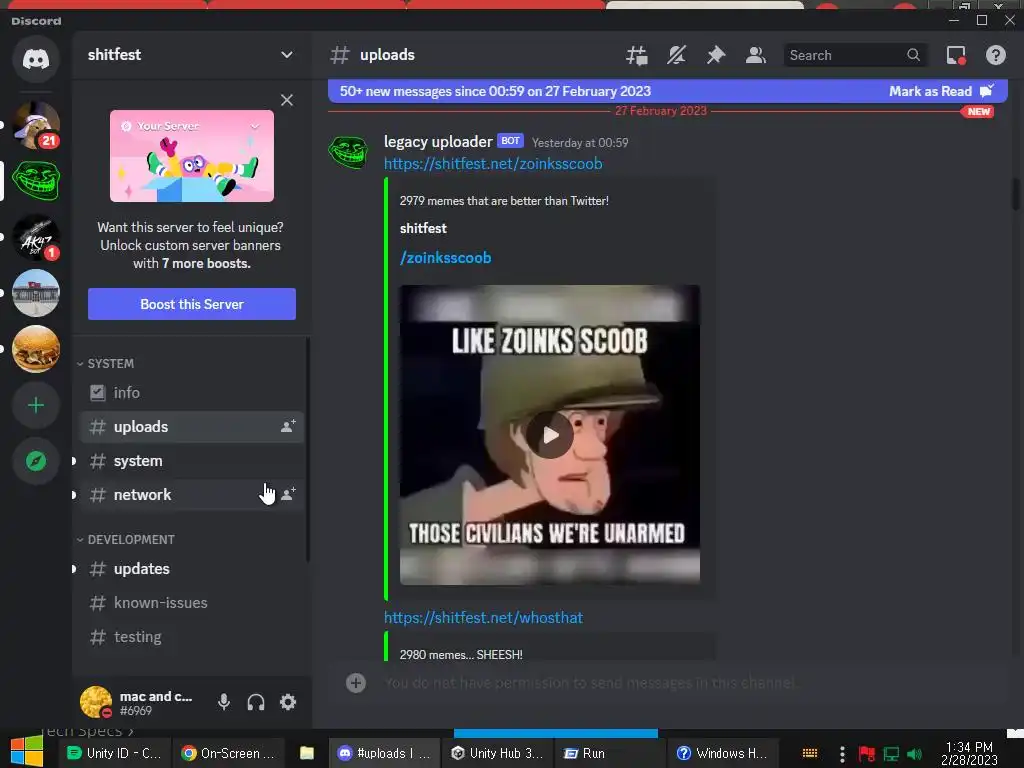Click the channel list scrollbar
Screen dimensions: 1024x768
pyautogui.click(x=308, y=451)
